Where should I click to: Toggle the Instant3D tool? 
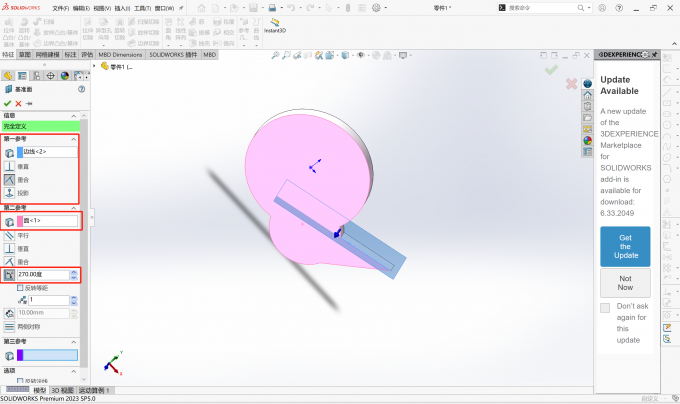(x=275, y=25)
